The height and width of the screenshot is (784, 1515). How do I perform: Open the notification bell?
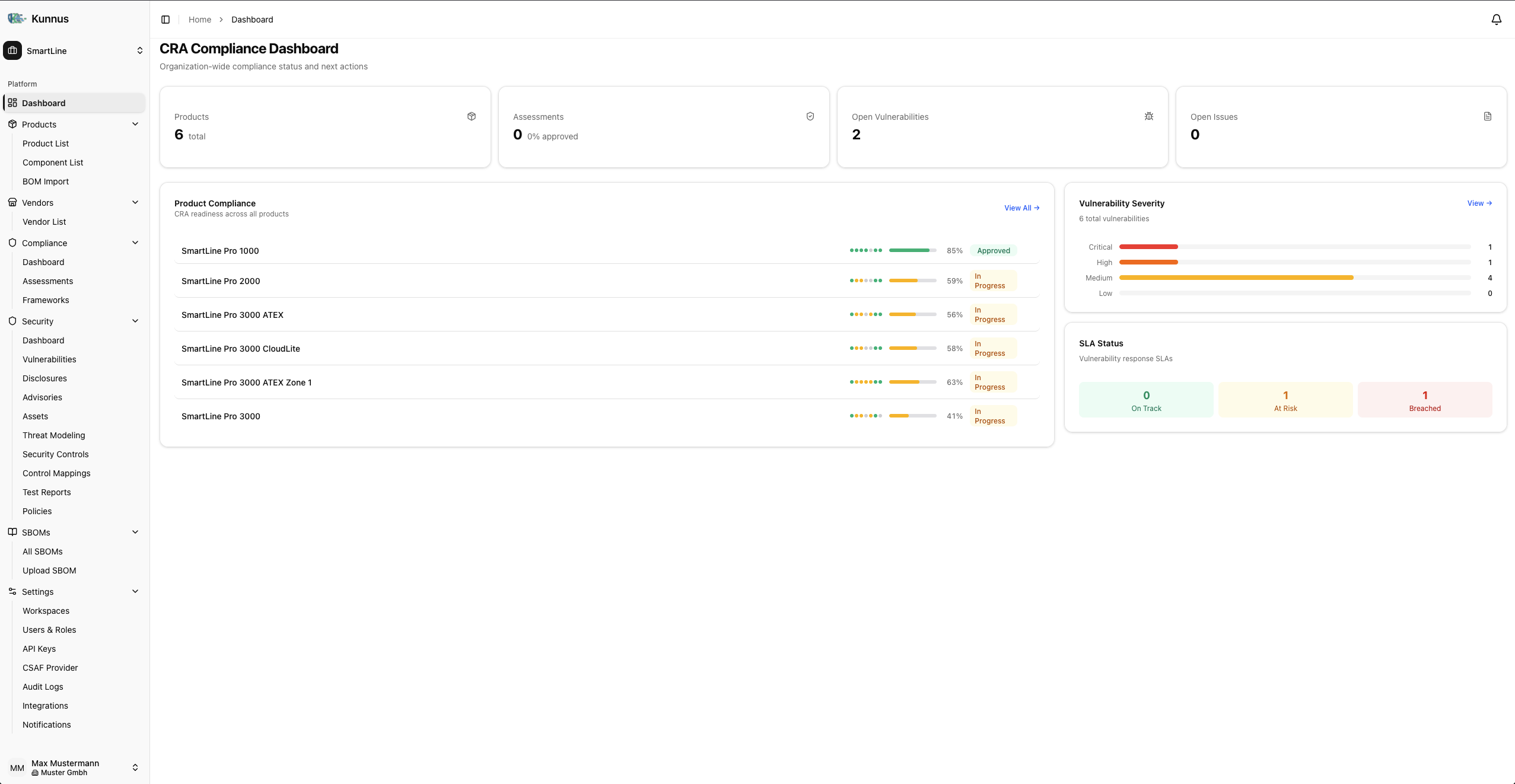(x=1495, y=19)
